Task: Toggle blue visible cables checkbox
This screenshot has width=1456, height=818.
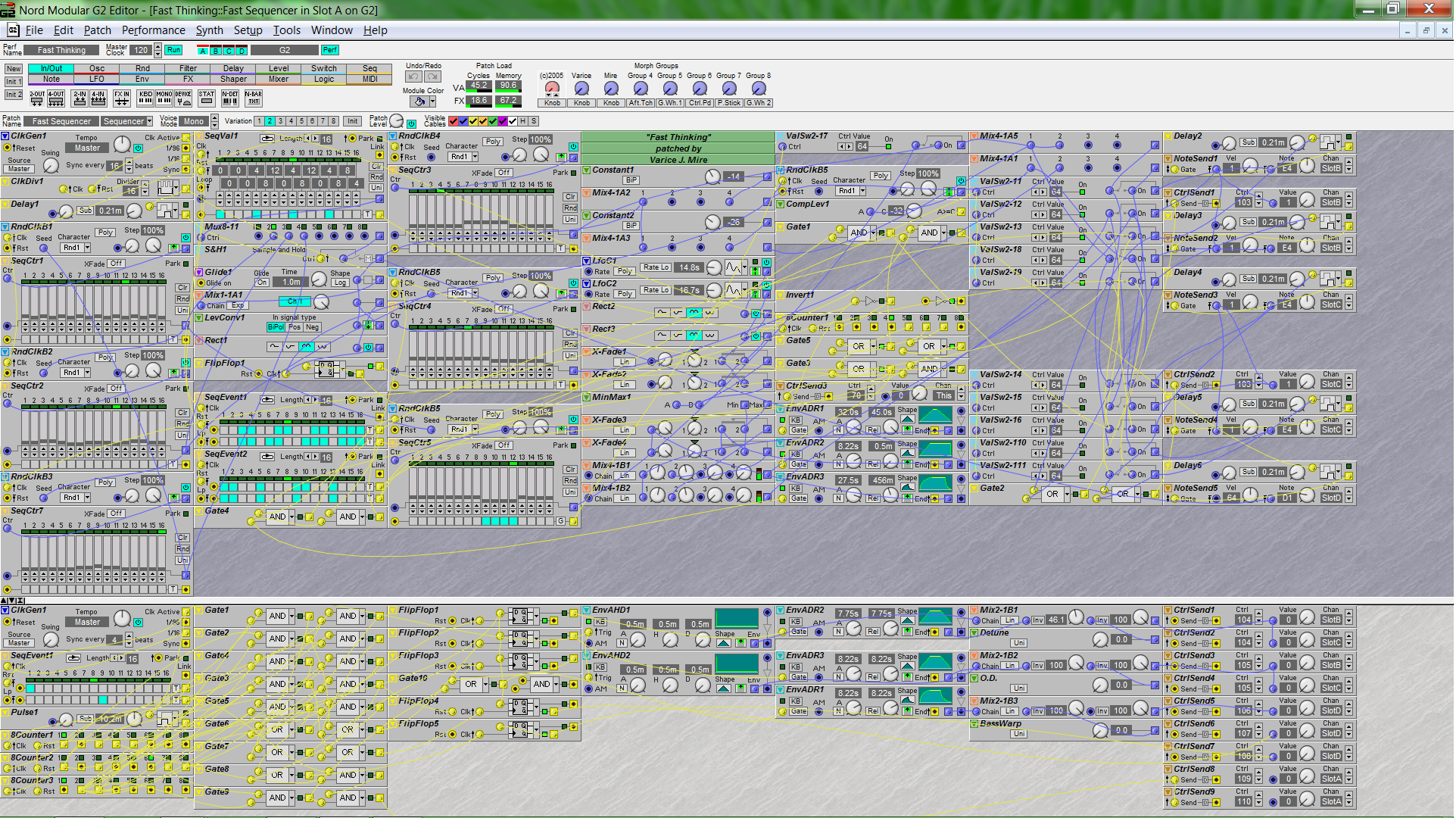Action: pyautogui.click(x=463, y=121)
